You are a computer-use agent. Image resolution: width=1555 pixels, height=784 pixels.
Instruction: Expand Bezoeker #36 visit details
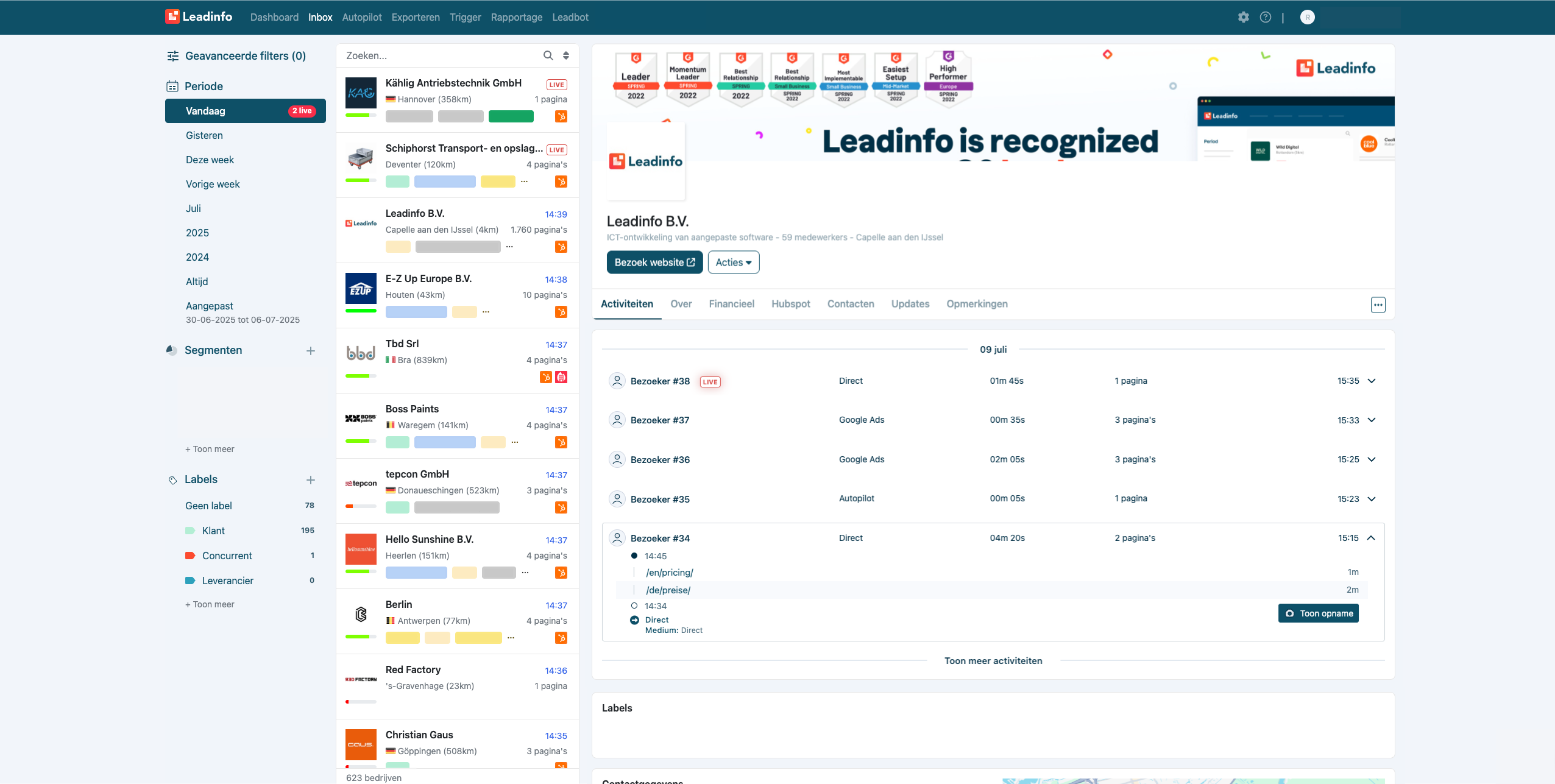pos(1372,459)
